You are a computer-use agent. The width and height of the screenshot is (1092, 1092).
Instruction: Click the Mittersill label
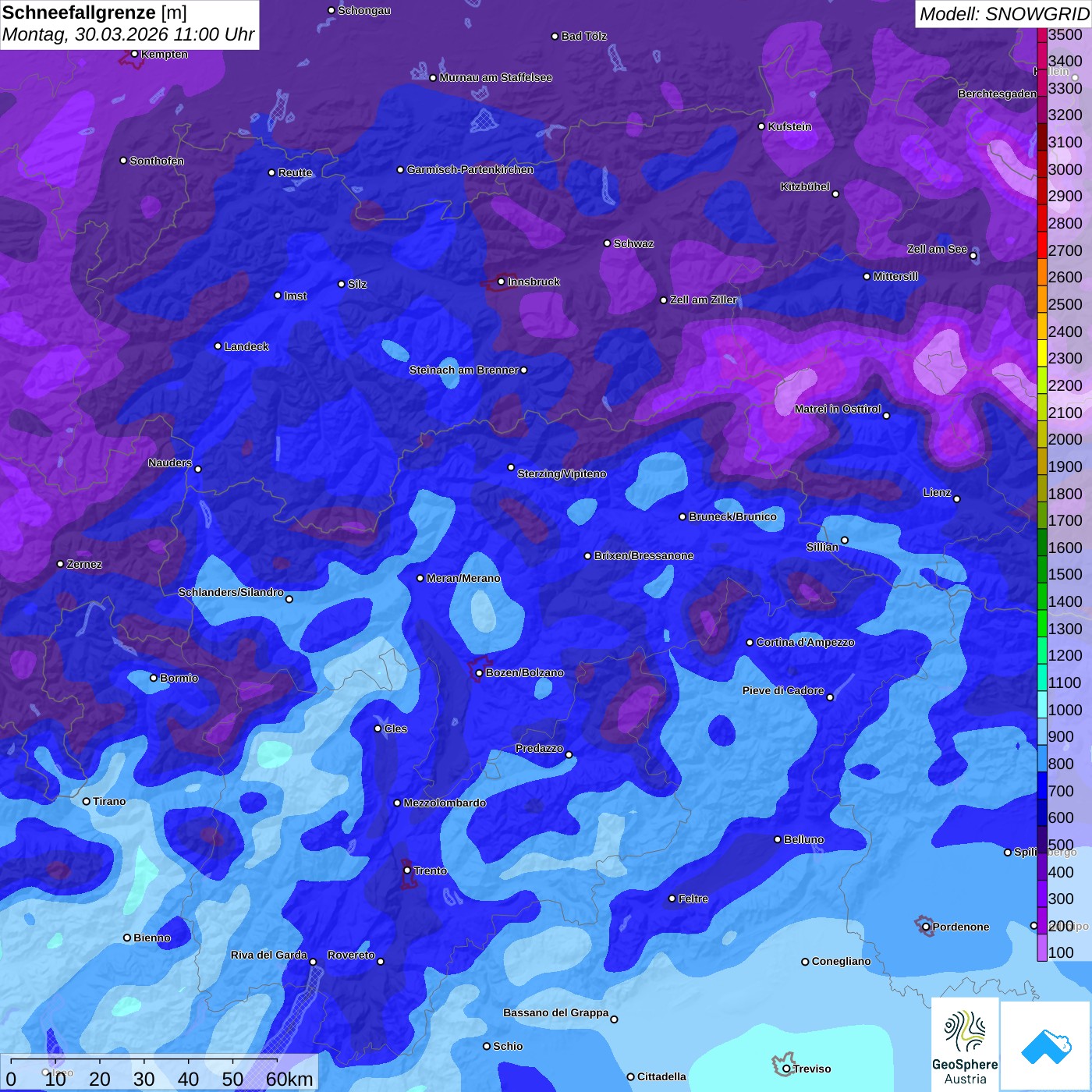[895, 276]
